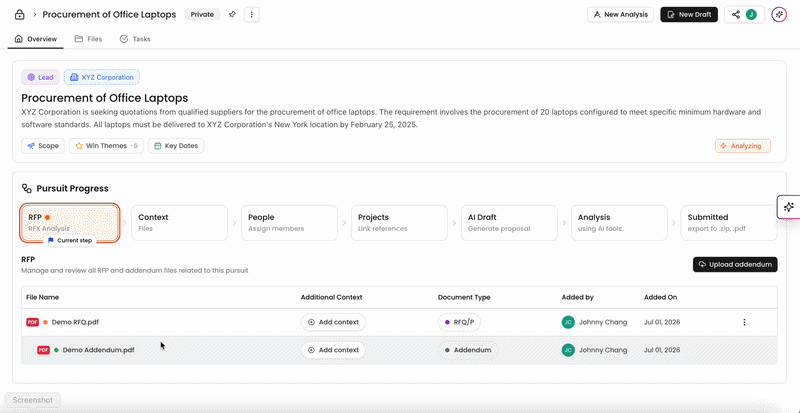Open RFQ/P document type selector
The width and height of the screenshot is (800, 413).
[459, 322]
